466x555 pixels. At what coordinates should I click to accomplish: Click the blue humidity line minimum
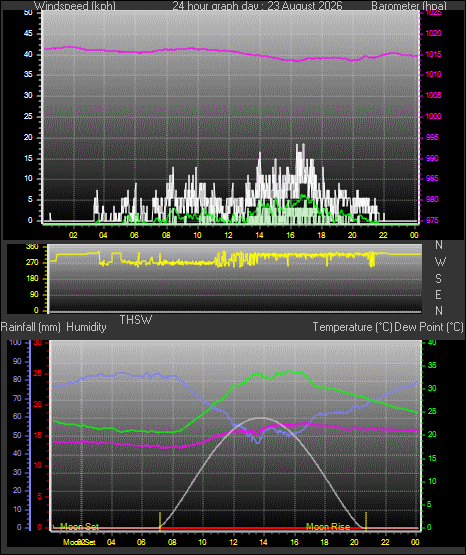click(258, 441)
